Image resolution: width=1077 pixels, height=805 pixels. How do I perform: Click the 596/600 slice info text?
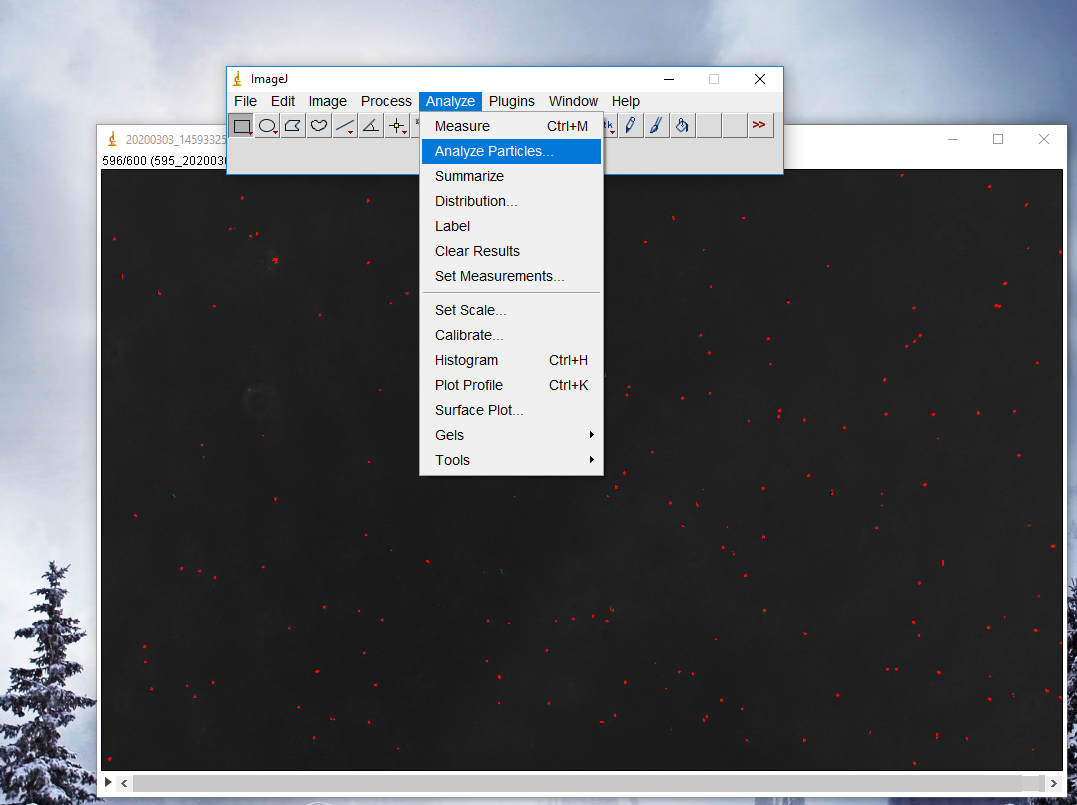point(164,161)
